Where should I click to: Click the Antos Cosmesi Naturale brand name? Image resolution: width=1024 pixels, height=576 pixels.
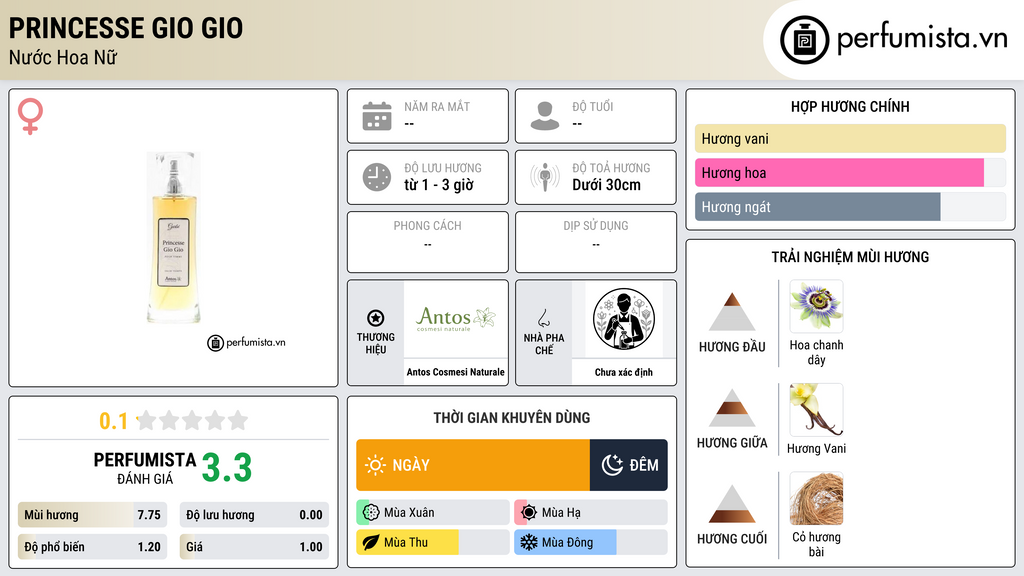(456, 372)
